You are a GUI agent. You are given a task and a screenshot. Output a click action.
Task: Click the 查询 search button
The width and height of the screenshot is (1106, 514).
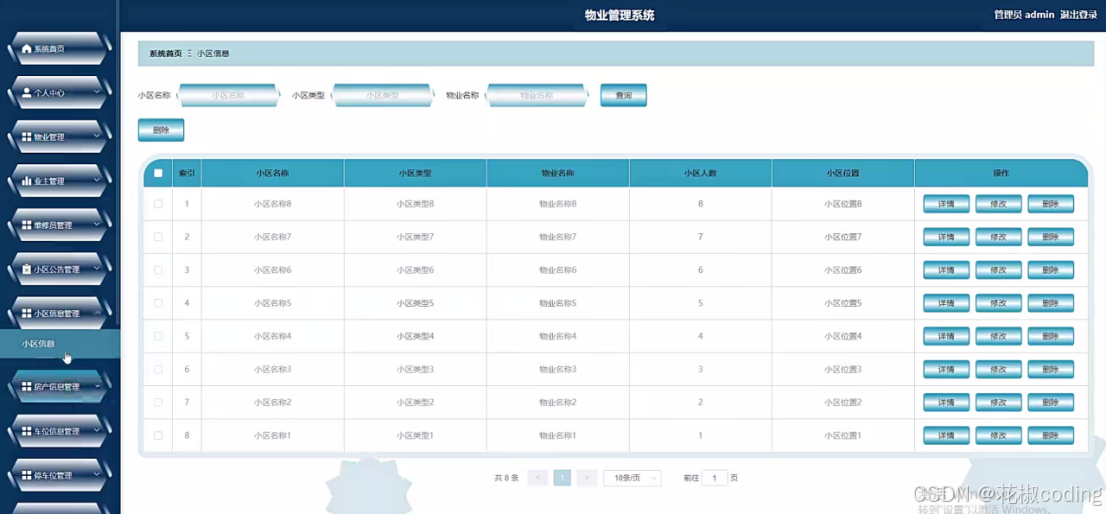pyautogui.click(x=624, y=95)
